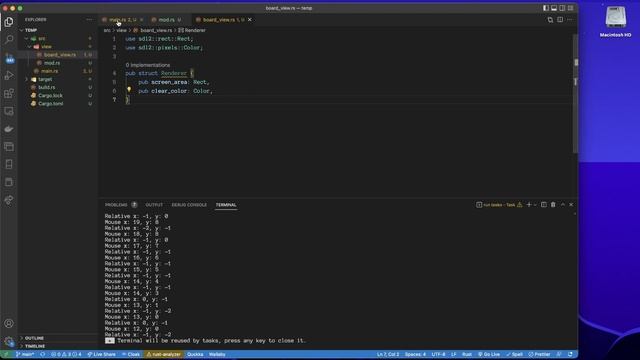
Task: Click the notifications bell in status bar
Action: pos(570,354)
